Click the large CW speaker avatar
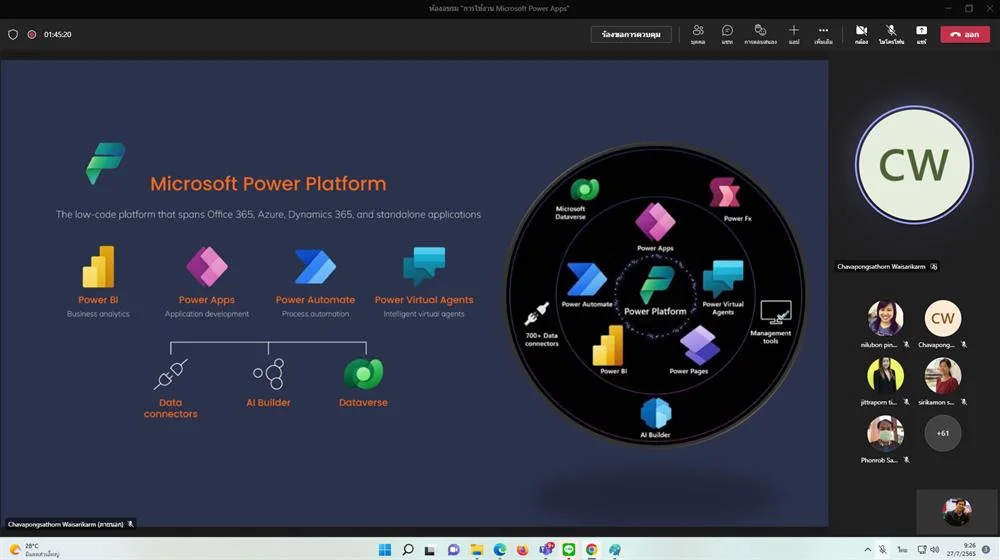 click(914, 165)
